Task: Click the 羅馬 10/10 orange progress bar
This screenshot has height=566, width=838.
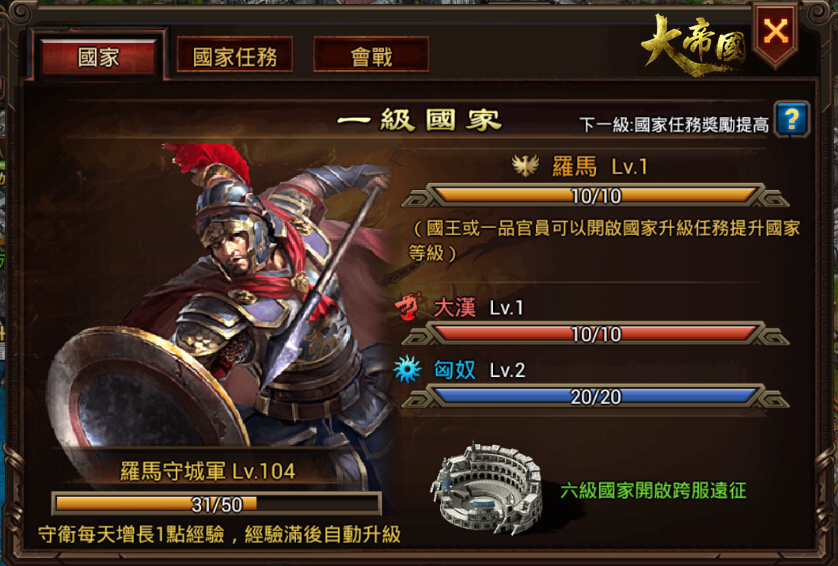Action: coord(596,196)
